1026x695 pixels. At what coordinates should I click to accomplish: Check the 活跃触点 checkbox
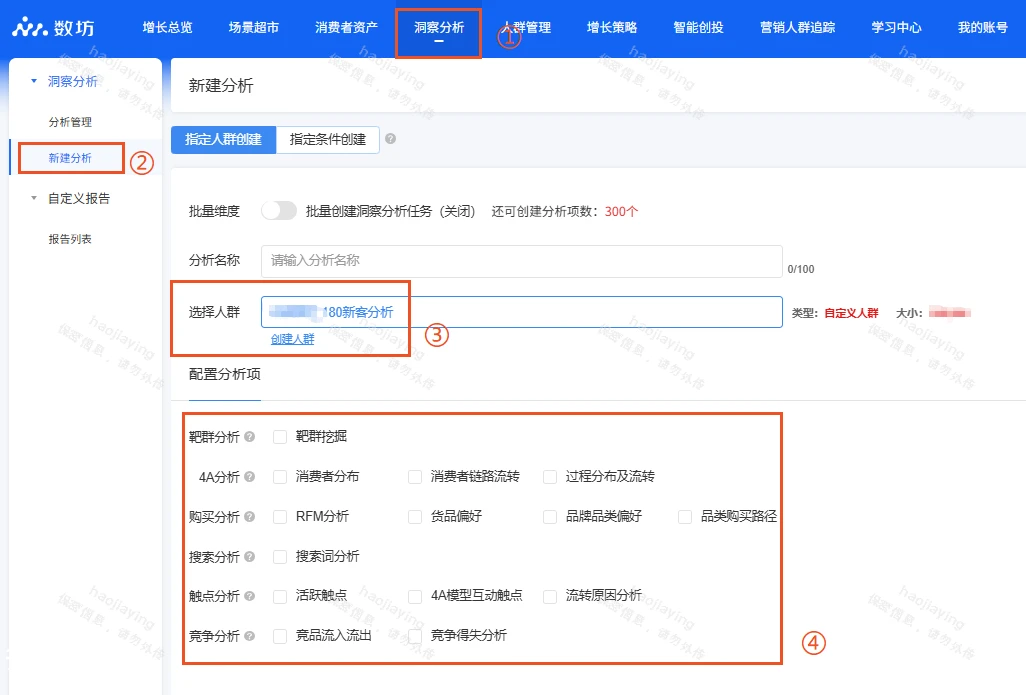[280, 596]
